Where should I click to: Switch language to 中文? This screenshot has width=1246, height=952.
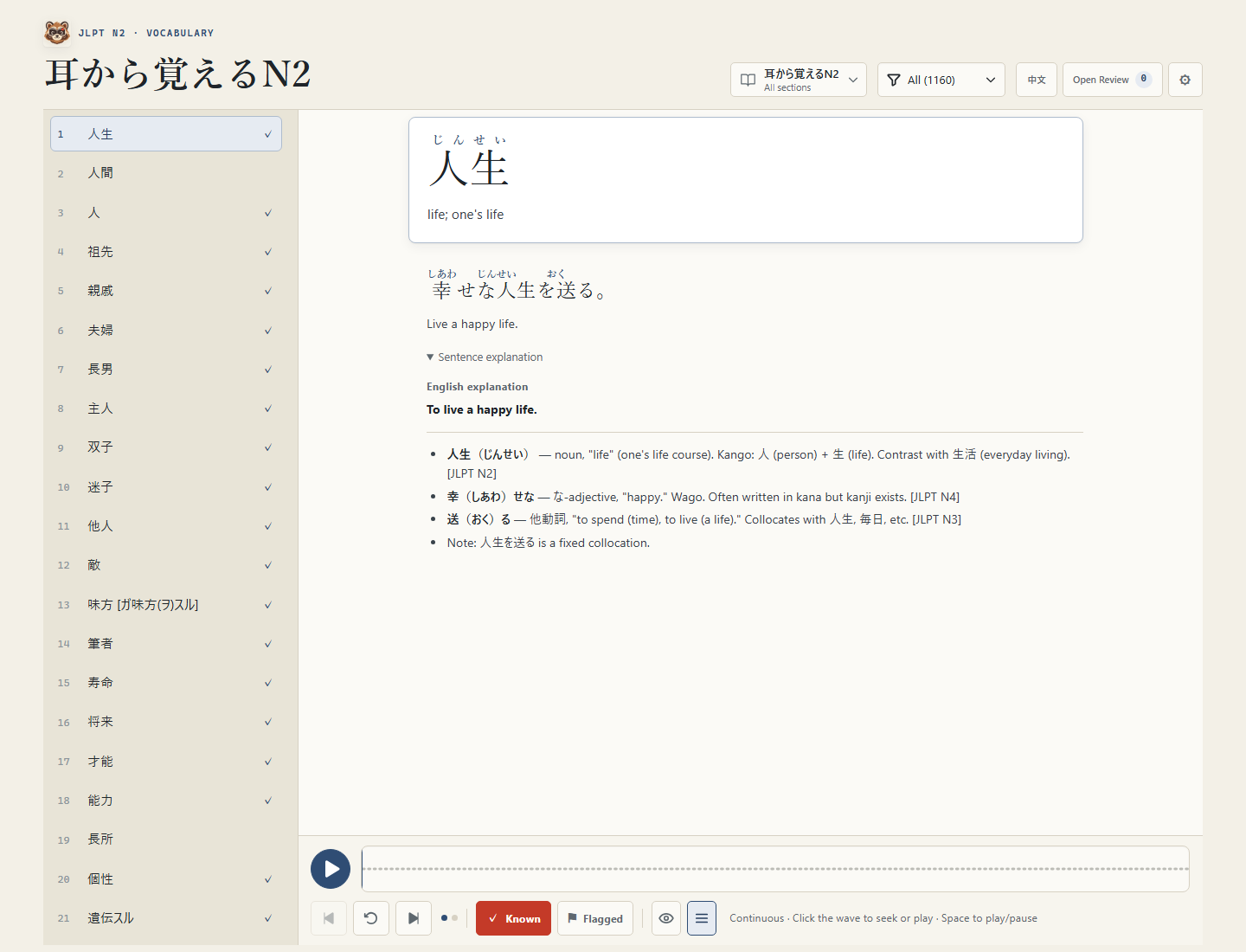pos(1037,80)
